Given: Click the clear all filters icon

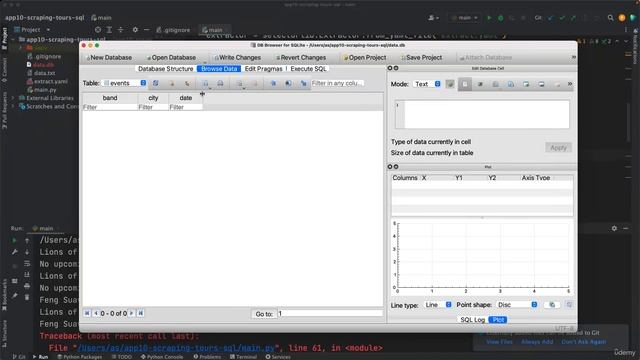Looking at the screenshot, I should (x=172, y=83).
